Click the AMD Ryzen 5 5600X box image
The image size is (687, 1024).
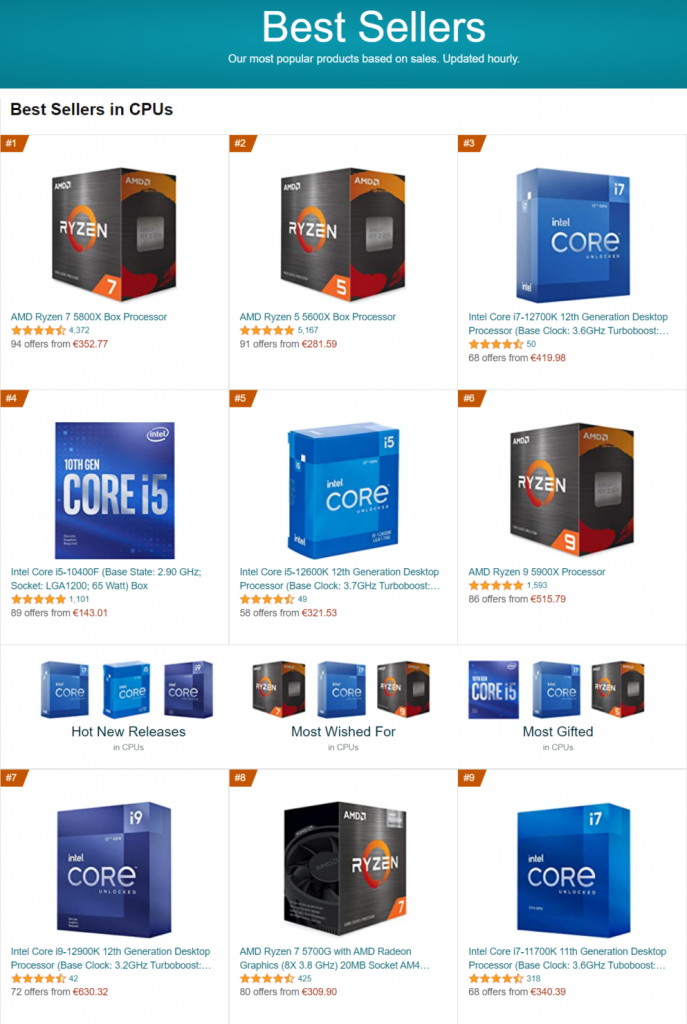tap(343, 234)
